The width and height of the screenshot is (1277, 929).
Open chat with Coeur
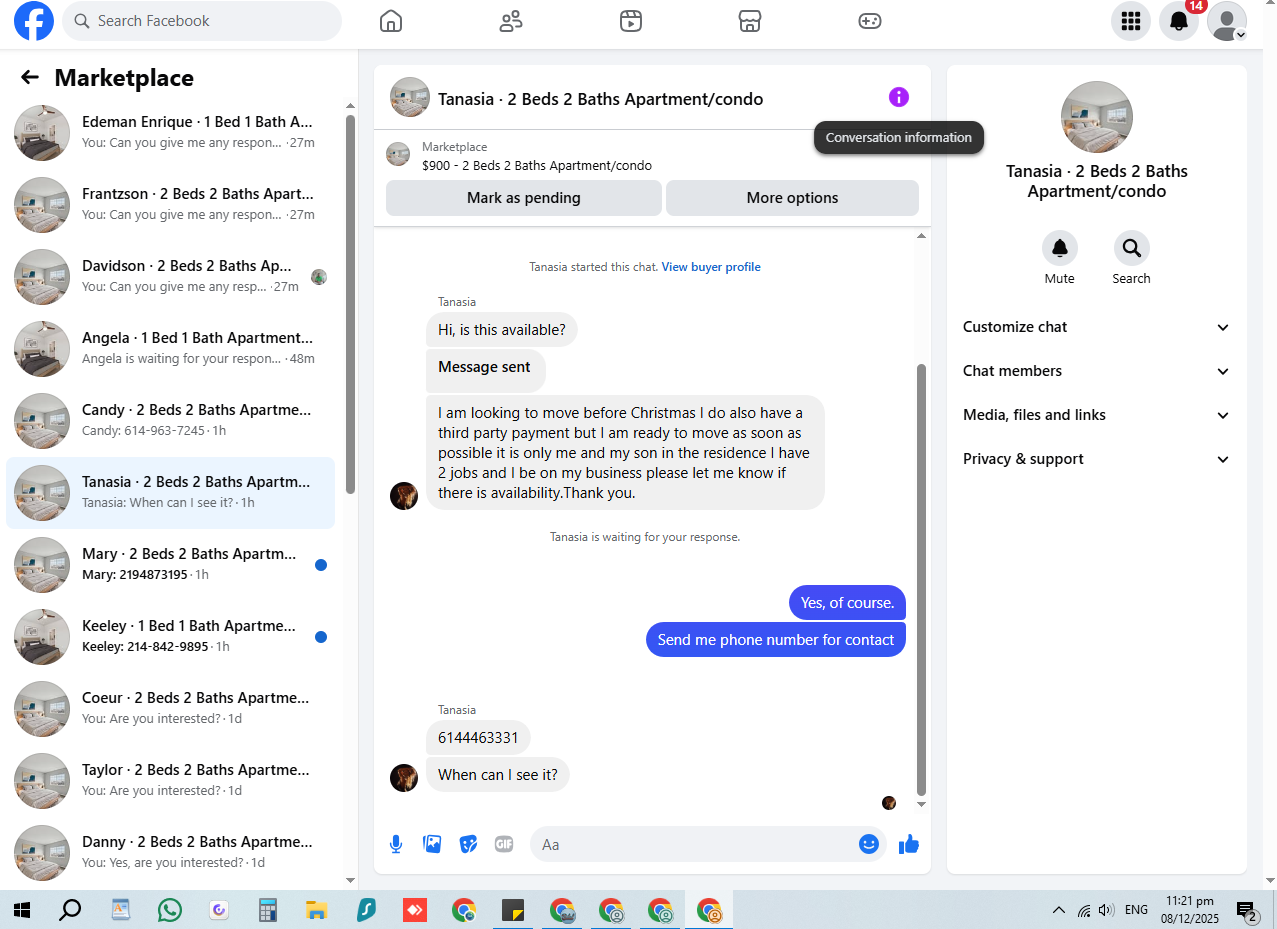171,709
